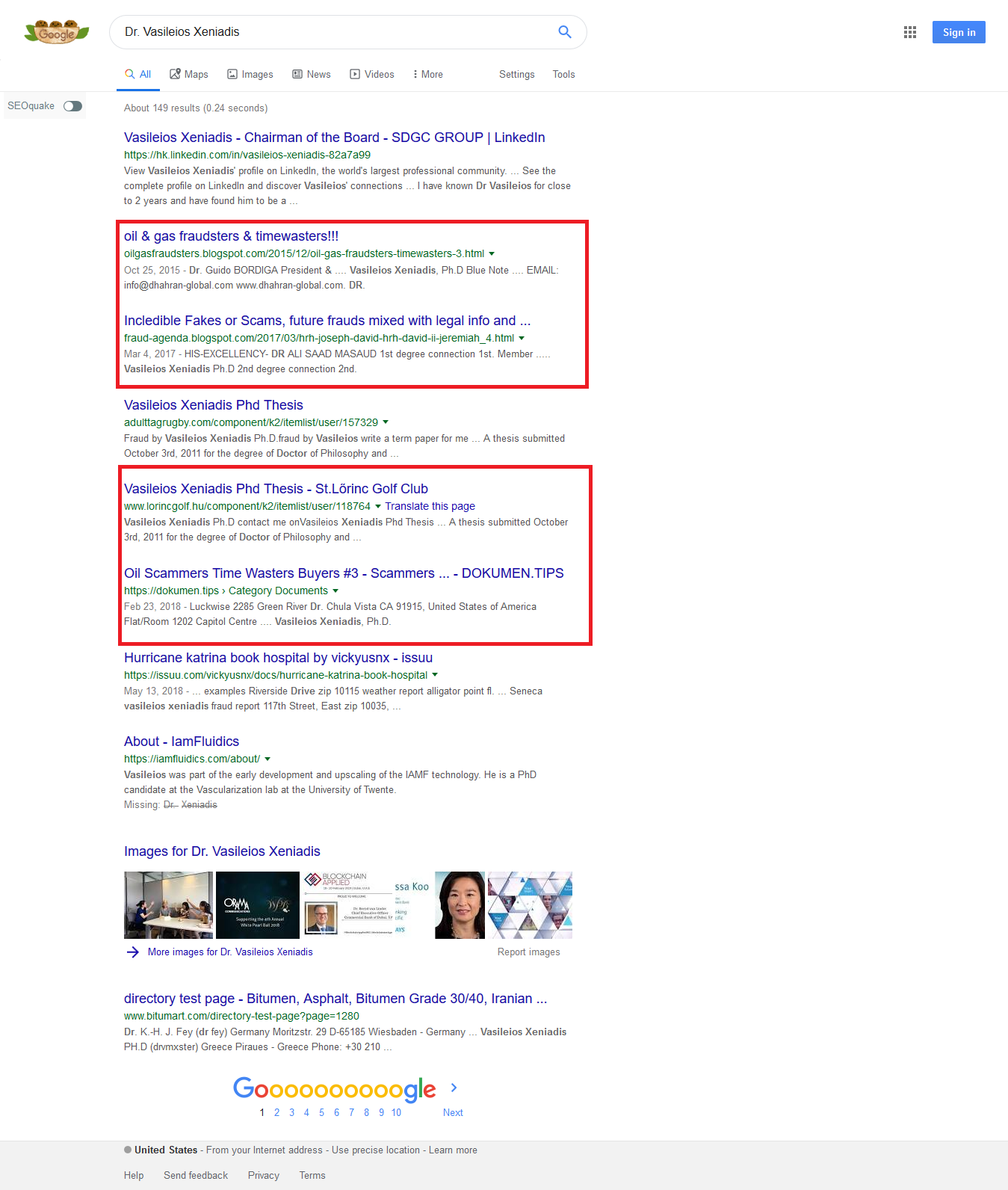Open the Settings menu
This screenshot has height=1190, width=1008.
[x=517, y=74]
